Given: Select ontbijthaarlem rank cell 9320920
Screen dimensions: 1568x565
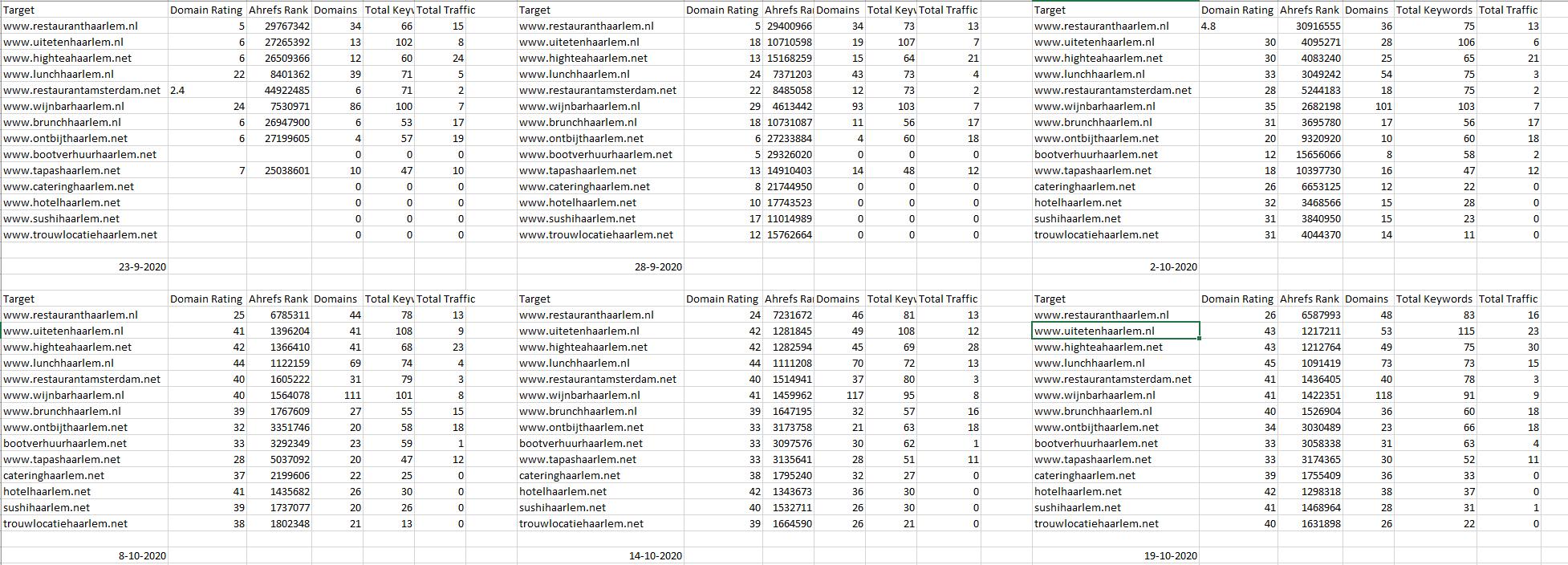Looking at the screenshot, I should (1310, 138).
